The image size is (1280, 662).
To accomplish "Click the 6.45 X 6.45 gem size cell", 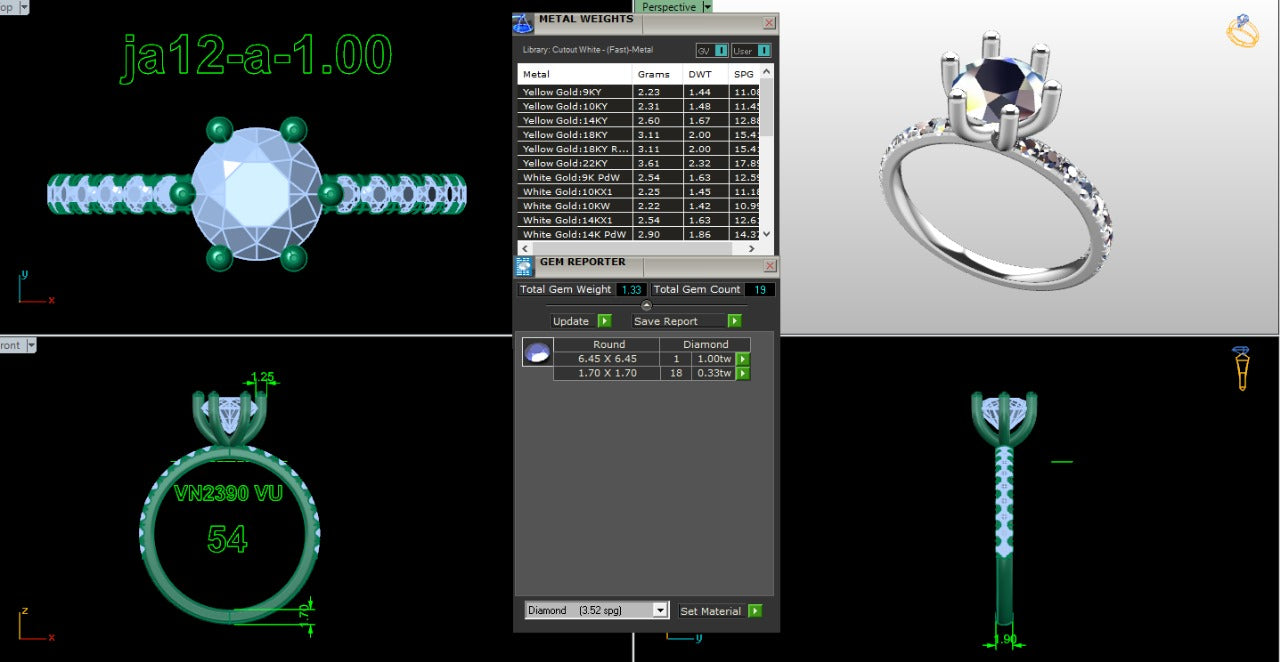I will 607,359.
